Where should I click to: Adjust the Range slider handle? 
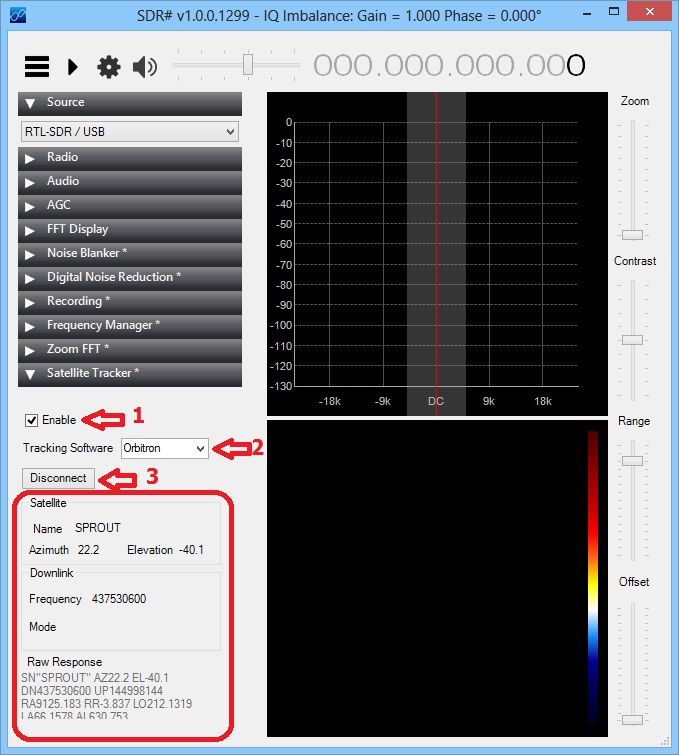coord(632,461)
